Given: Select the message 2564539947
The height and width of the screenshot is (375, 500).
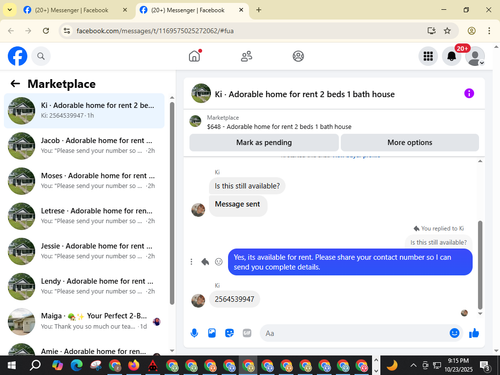Looking at the screenshot, I should click(x=234, y=299).
